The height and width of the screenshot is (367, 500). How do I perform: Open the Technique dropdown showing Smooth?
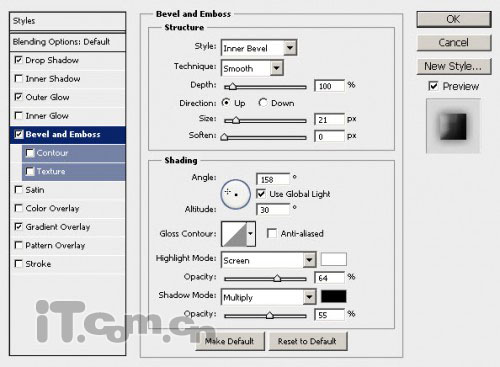point(252,68)
